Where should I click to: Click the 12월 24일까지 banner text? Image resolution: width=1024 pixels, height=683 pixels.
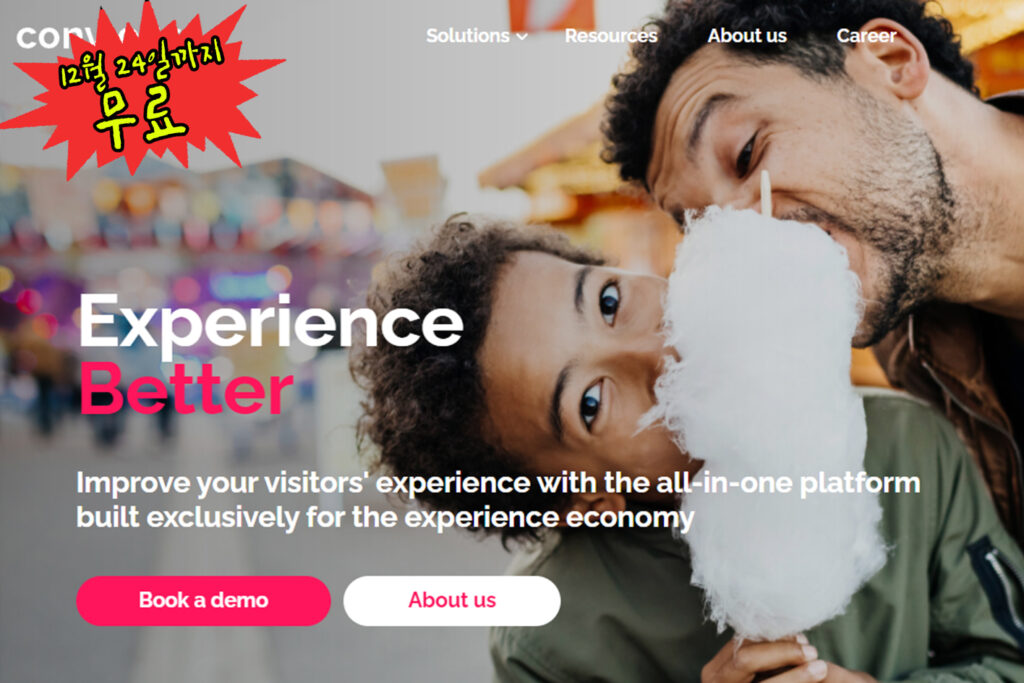point(142,63)
